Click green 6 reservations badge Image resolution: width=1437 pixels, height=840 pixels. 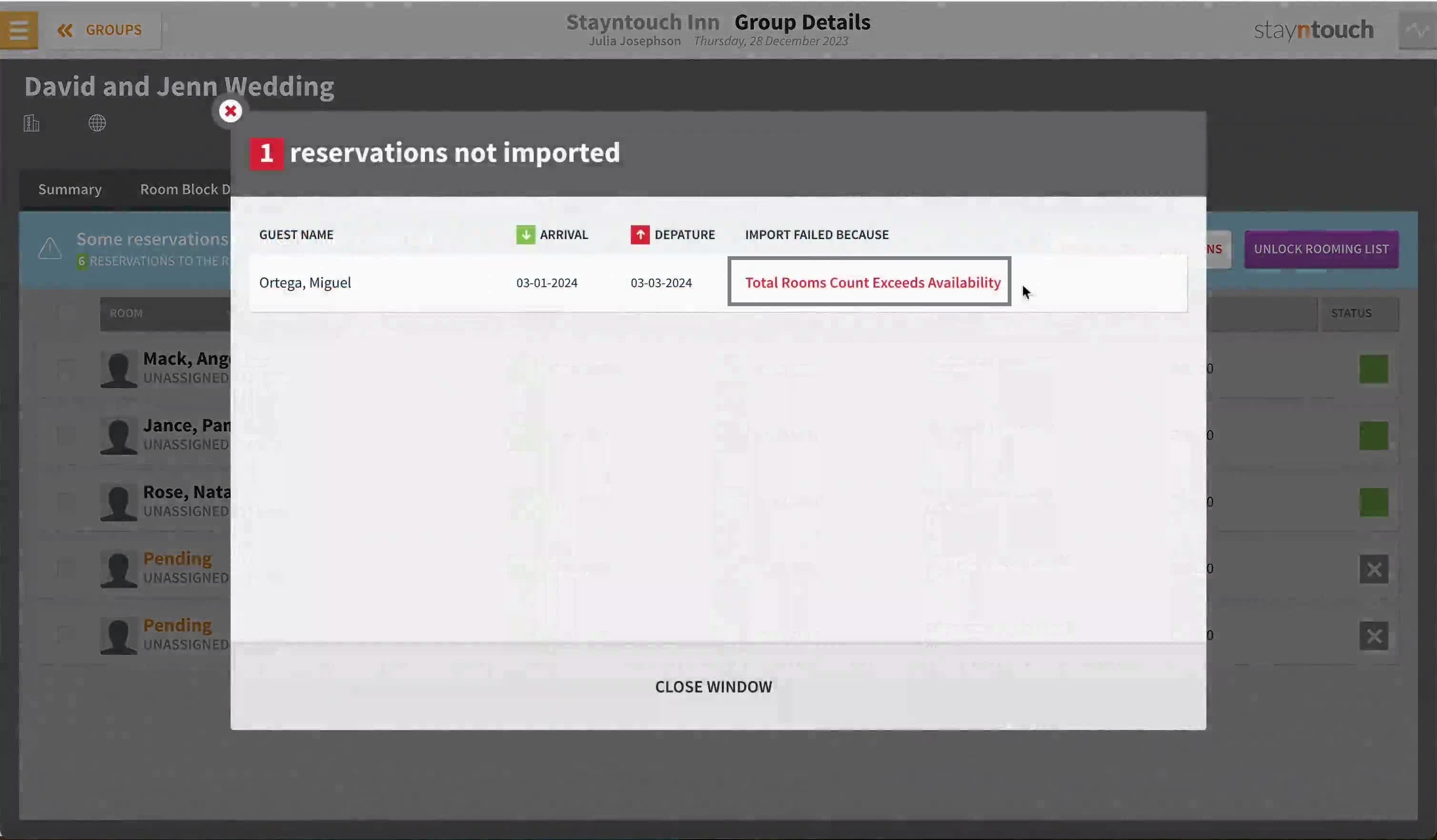click(x=81, y=261)
